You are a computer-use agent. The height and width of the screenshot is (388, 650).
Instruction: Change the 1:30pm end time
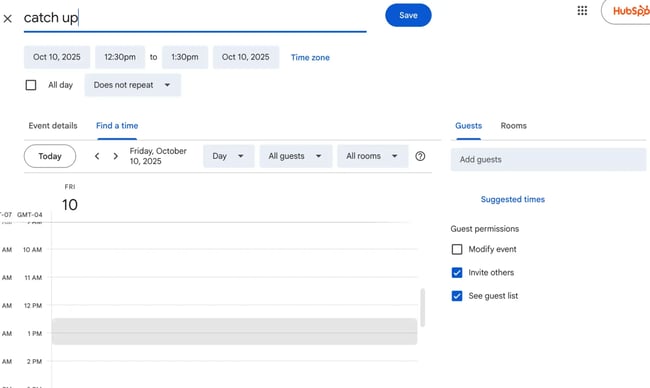(184, 57)
